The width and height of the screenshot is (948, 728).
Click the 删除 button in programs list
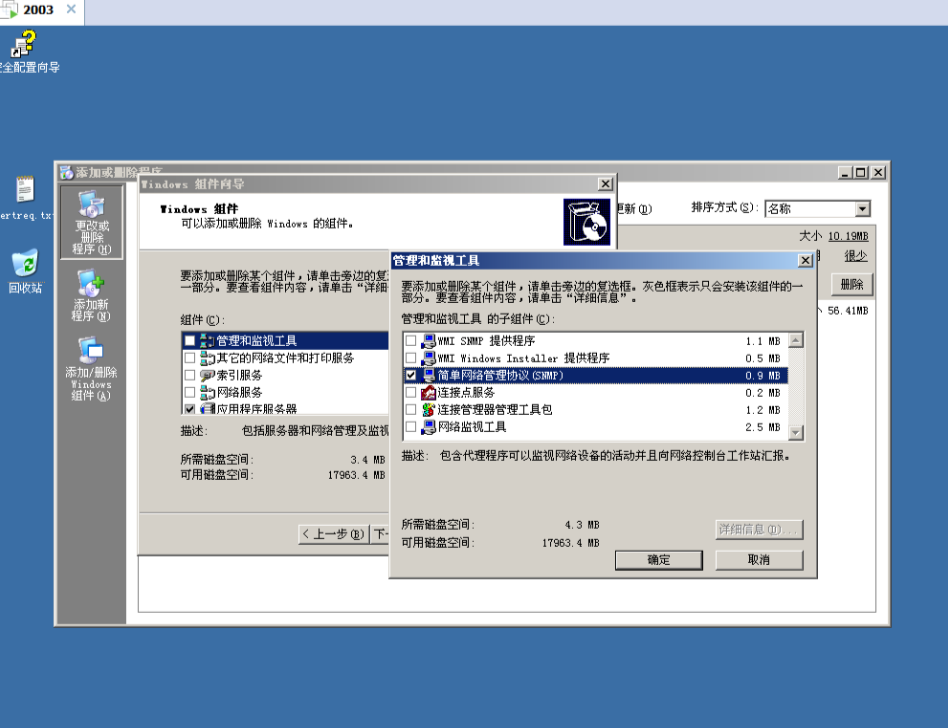tap(852, 284)
